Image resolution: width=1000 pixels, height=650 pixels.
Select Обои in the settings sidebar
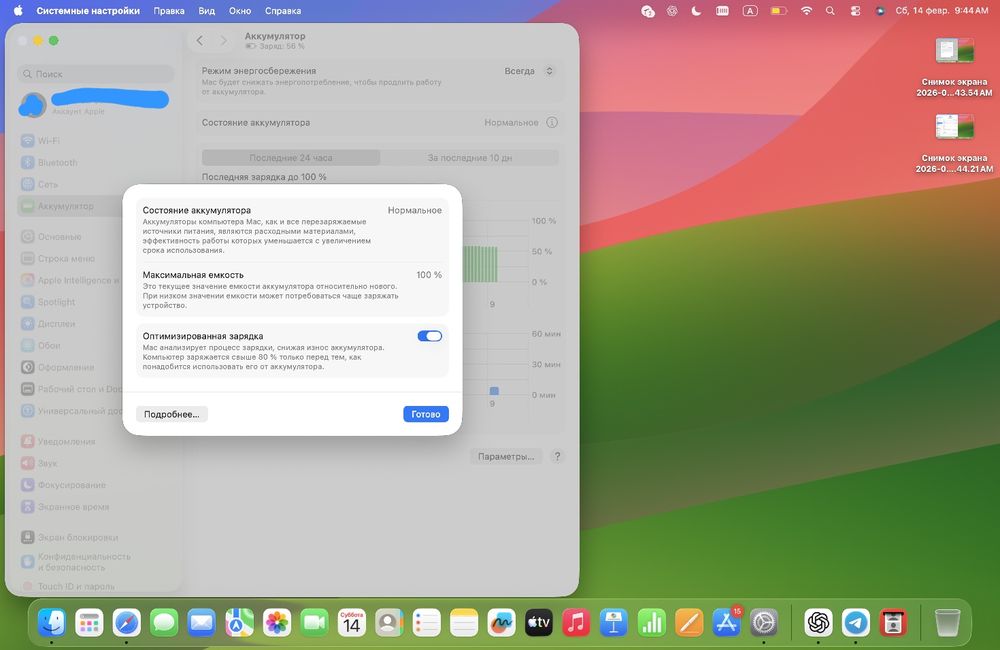pyautogui.click(x=70, y=345)
